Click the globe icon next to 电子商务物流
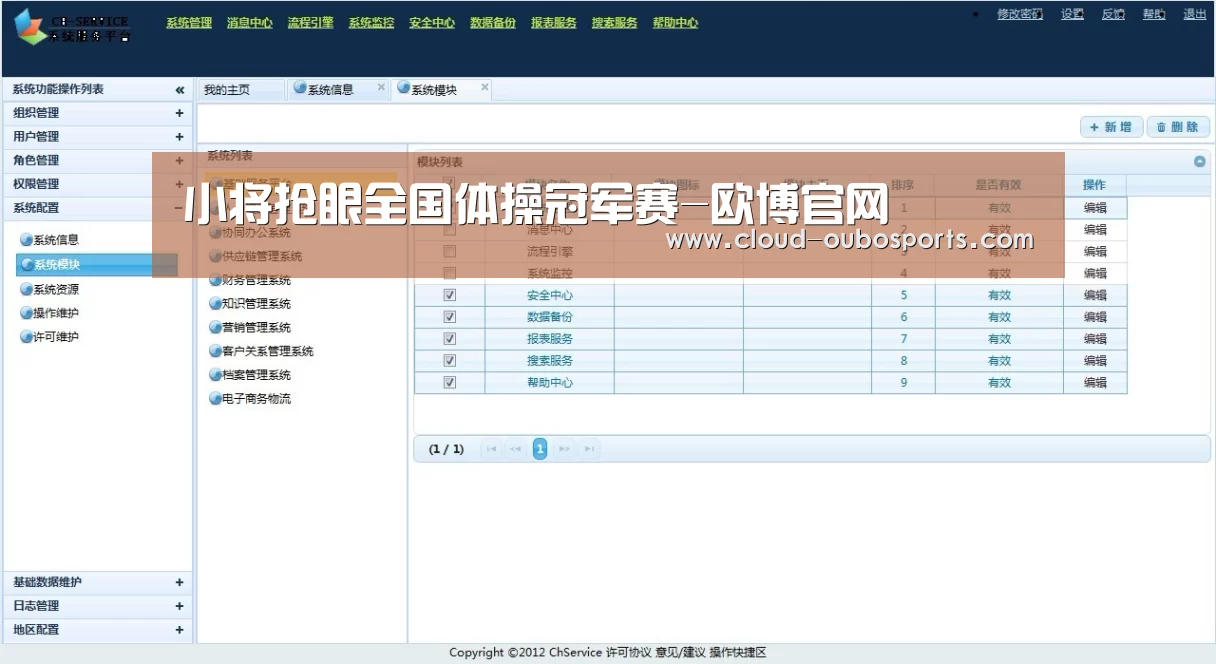1216x664 pixels. point(214,399)
